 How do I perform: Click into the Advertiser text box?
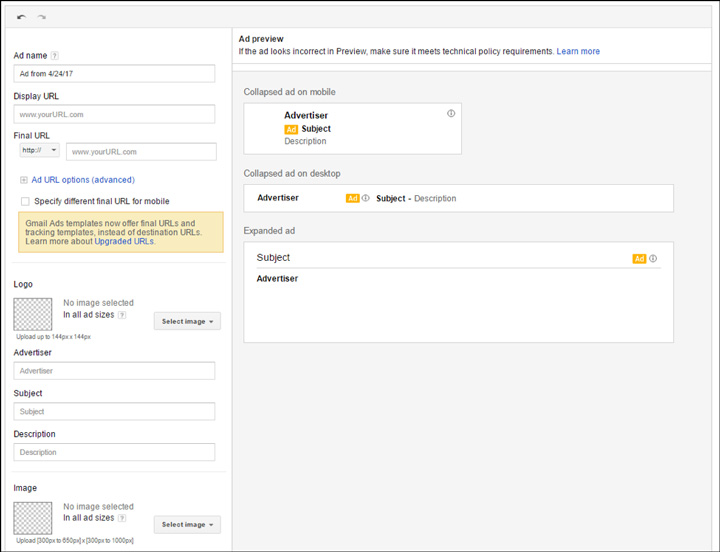[x=115, y=371]
